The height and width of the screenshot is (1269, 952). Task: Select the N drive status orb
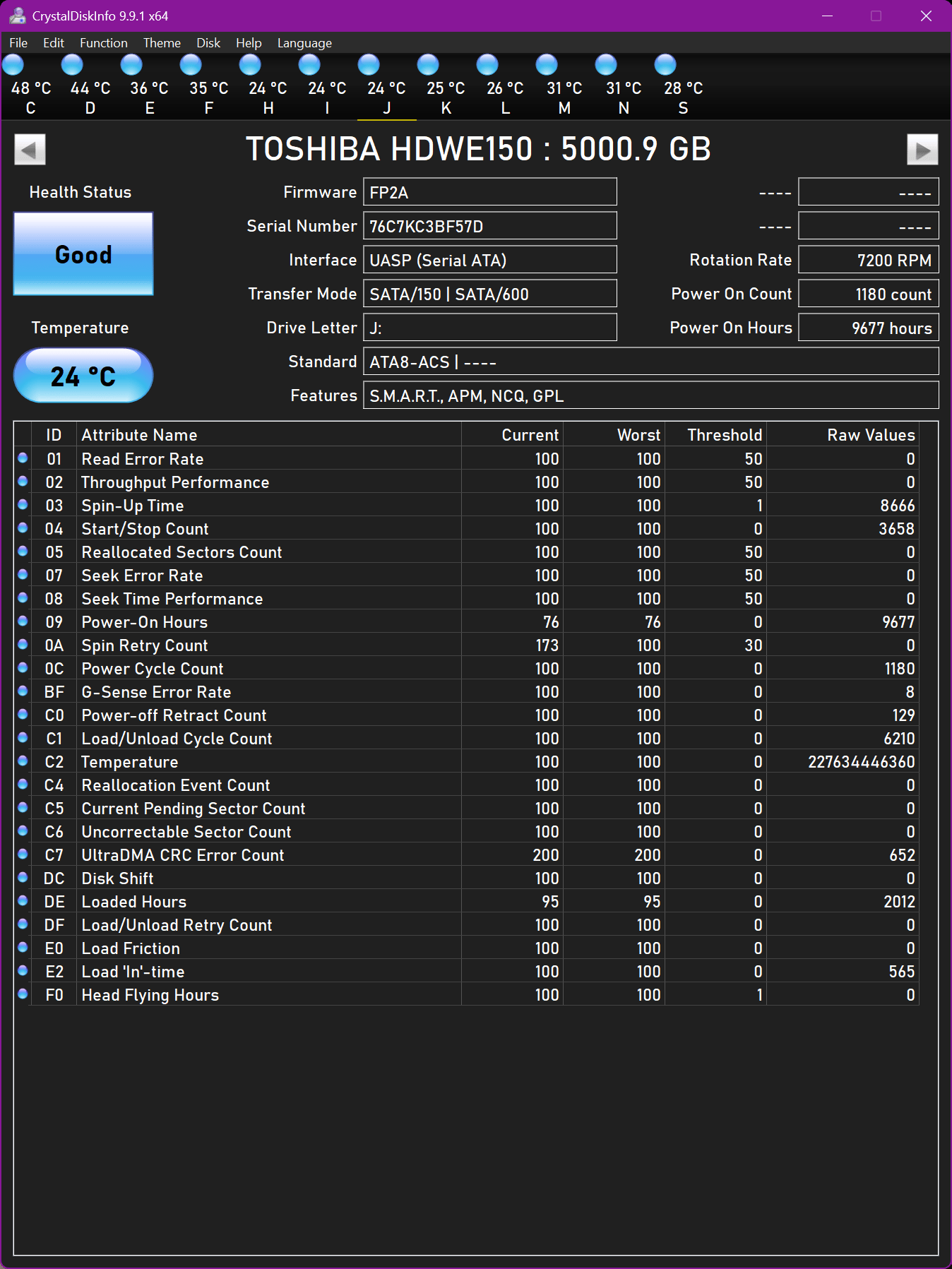tap(606, 65)
